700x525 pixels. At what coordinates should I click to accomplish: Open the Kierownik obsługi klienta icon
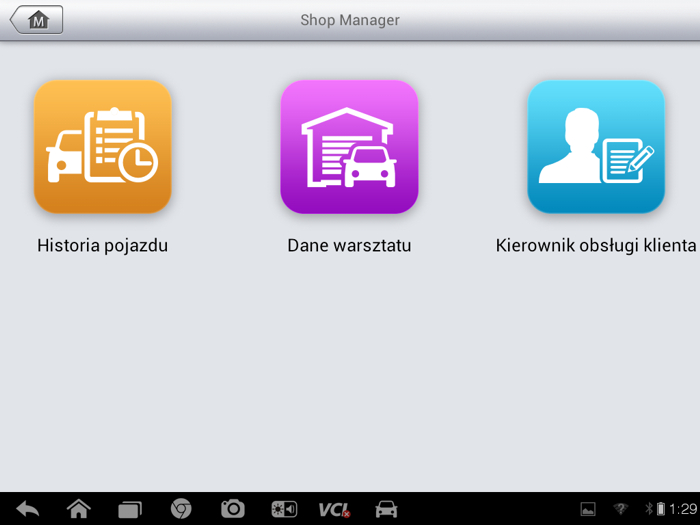596,146
